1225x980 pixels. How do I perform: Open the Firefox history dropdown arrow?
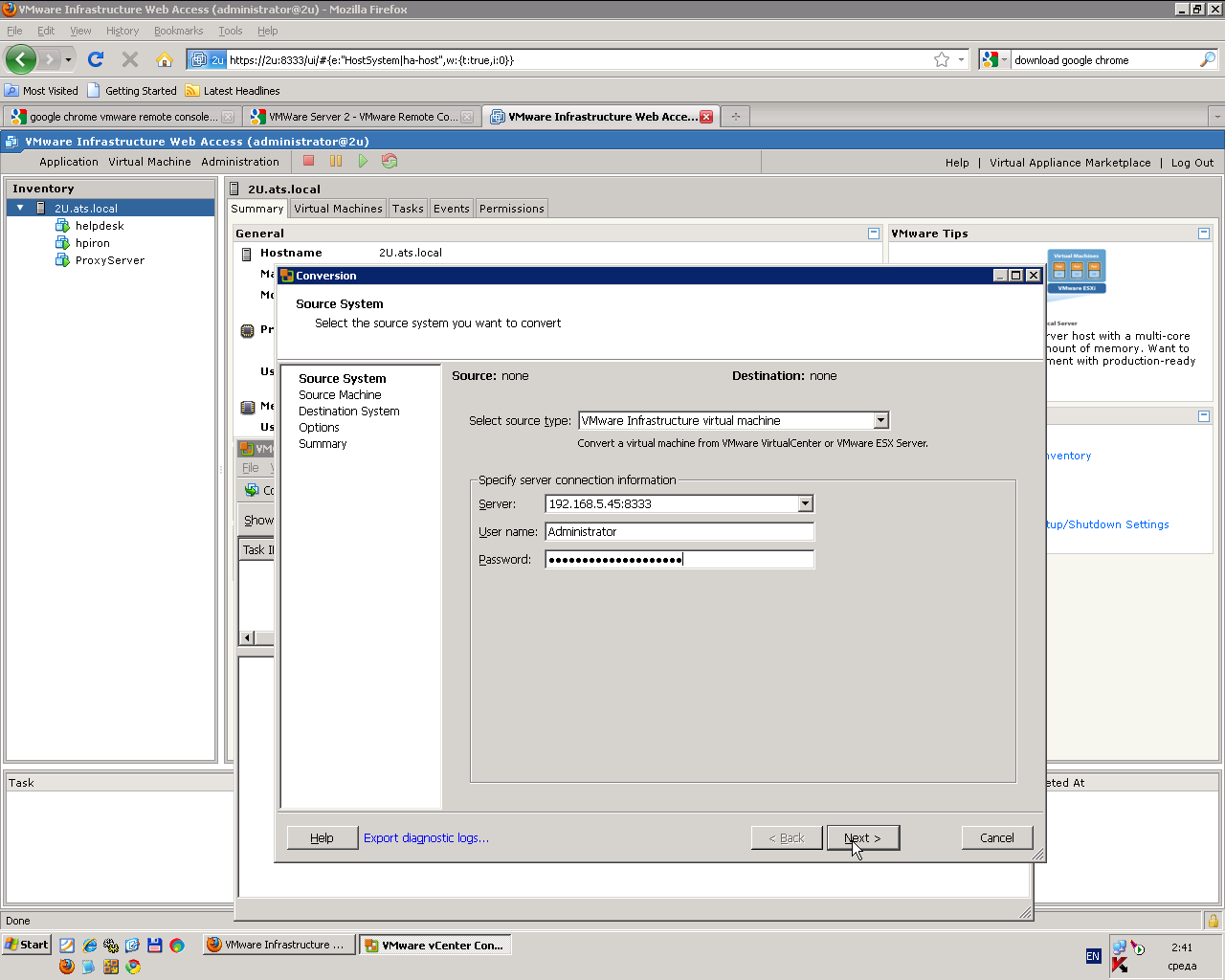pyautogui.click(x=68, y=60)
